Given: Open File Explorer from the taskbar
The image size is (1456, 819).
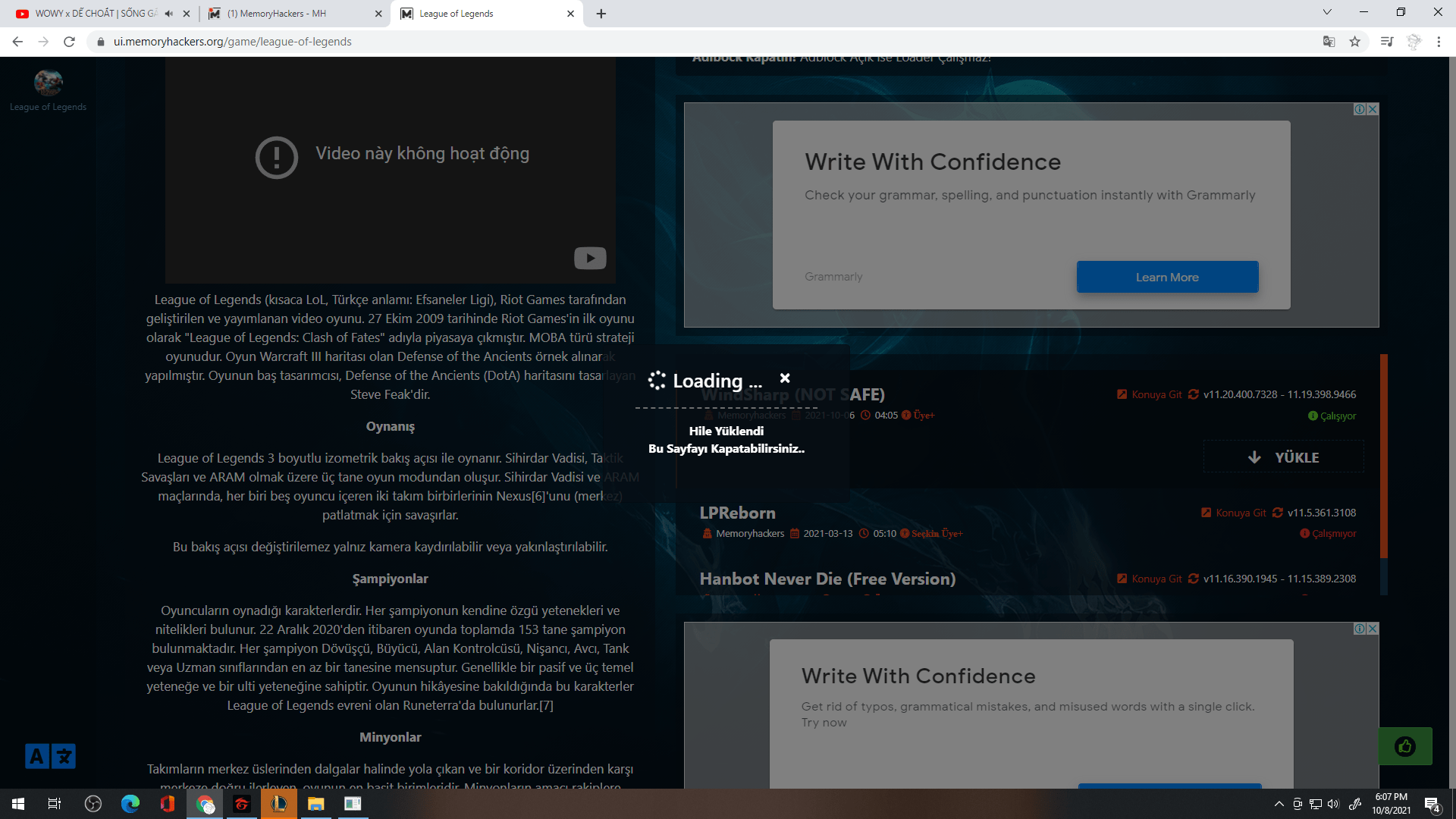Looking at the screenshot, I should [316, 804].
